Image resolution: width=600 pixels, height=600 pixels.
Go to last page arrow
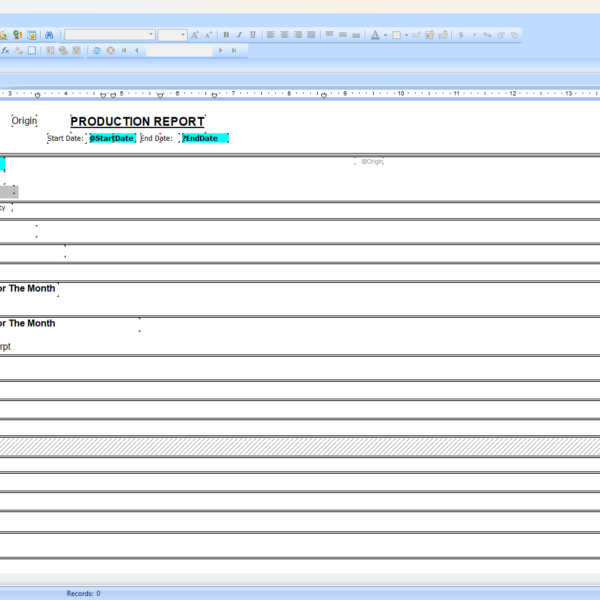point(234,51)
